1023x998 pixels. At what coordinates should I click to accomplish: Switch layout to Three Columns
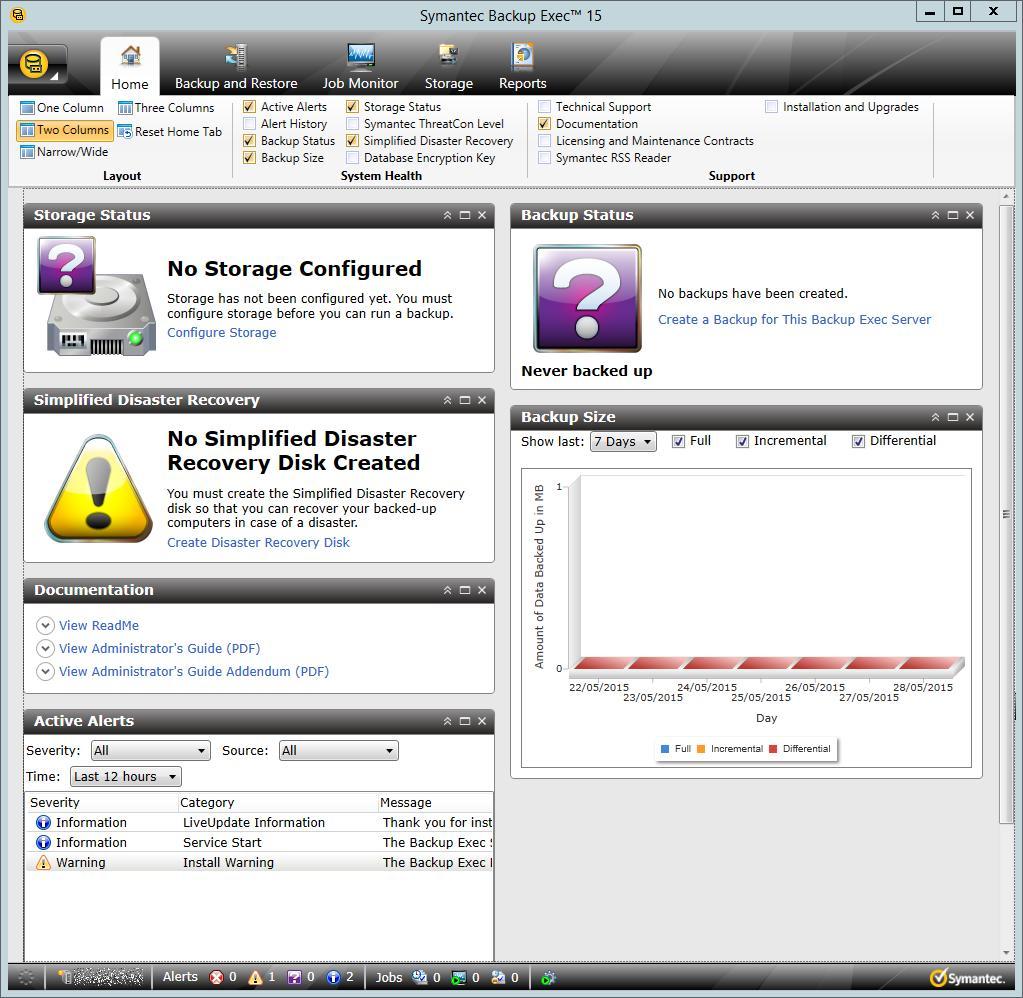[166, 108]
